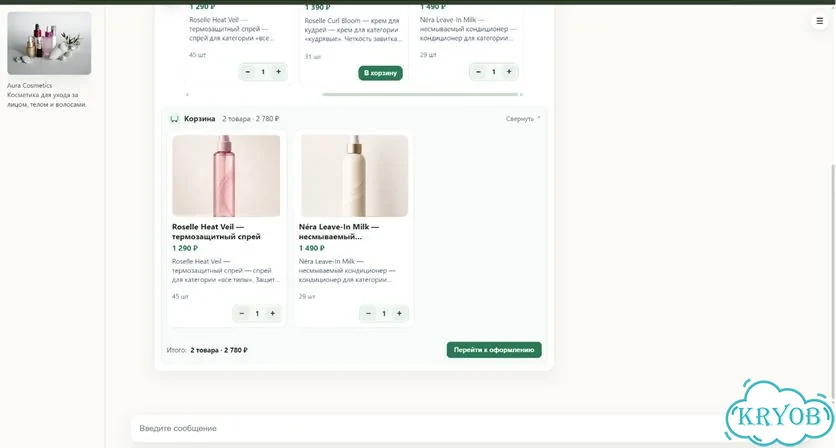Click the 45 шт stock text in cart
The width and height of the screenshot is (836, 448).
point(180,297)
